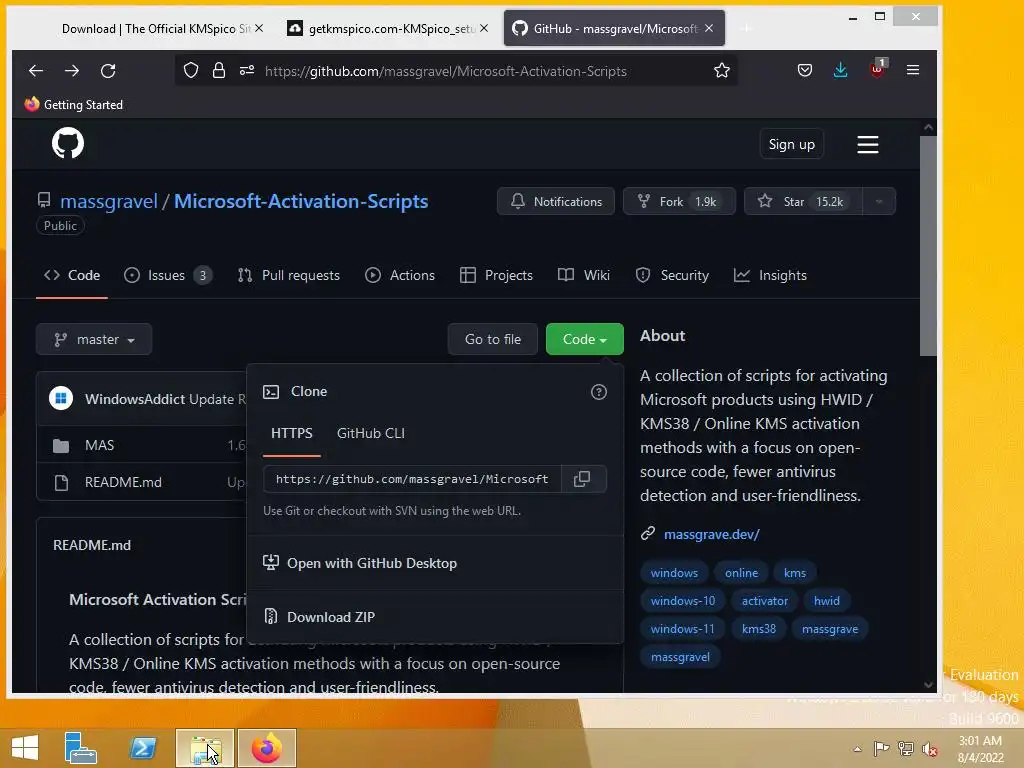Click the clone URL text field

point(412,479)
